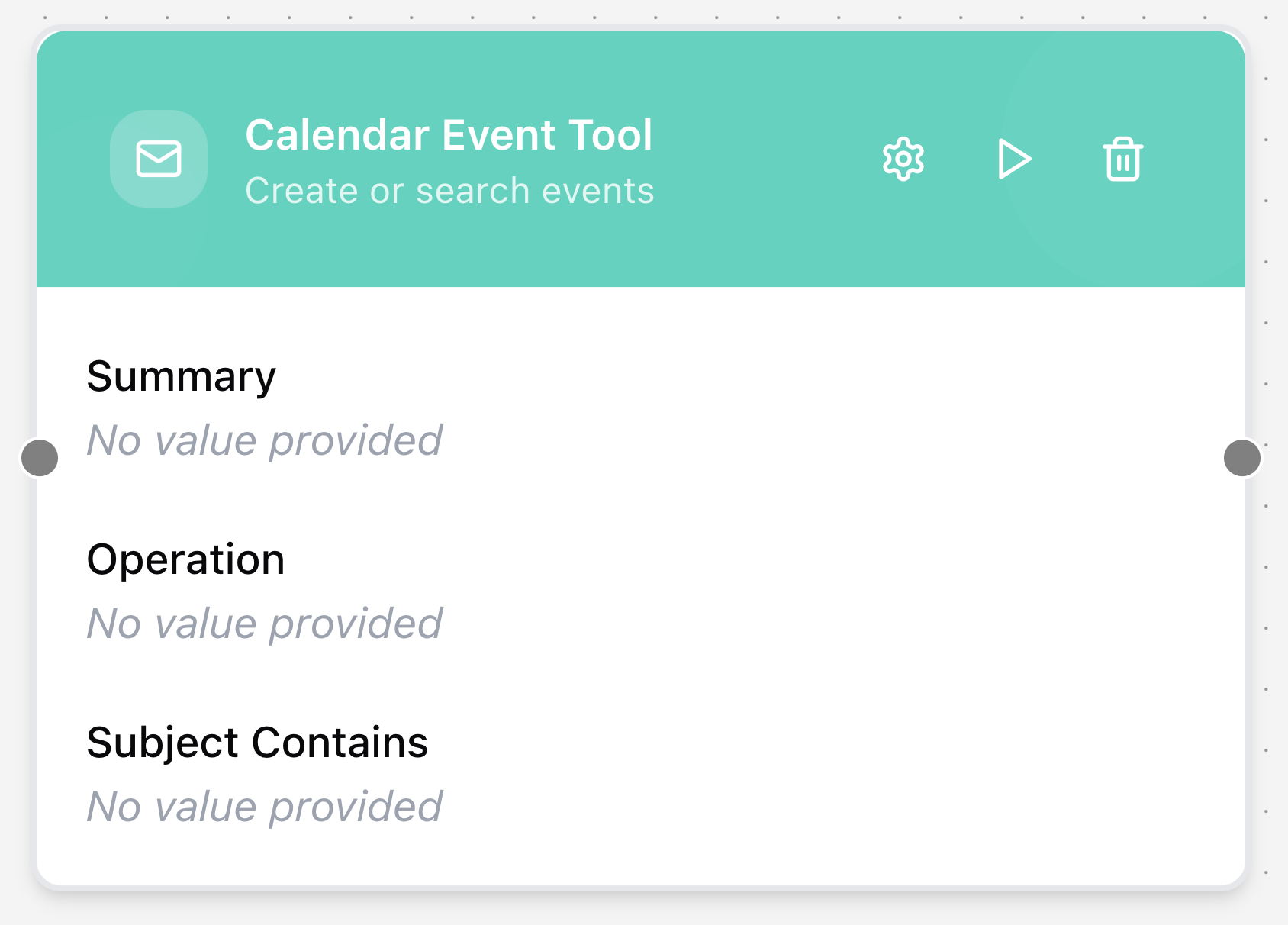Image resolution: width=1288 pixels, height=925 pixels.
Task: Open the node settings gear
Action: click(903, 160)
